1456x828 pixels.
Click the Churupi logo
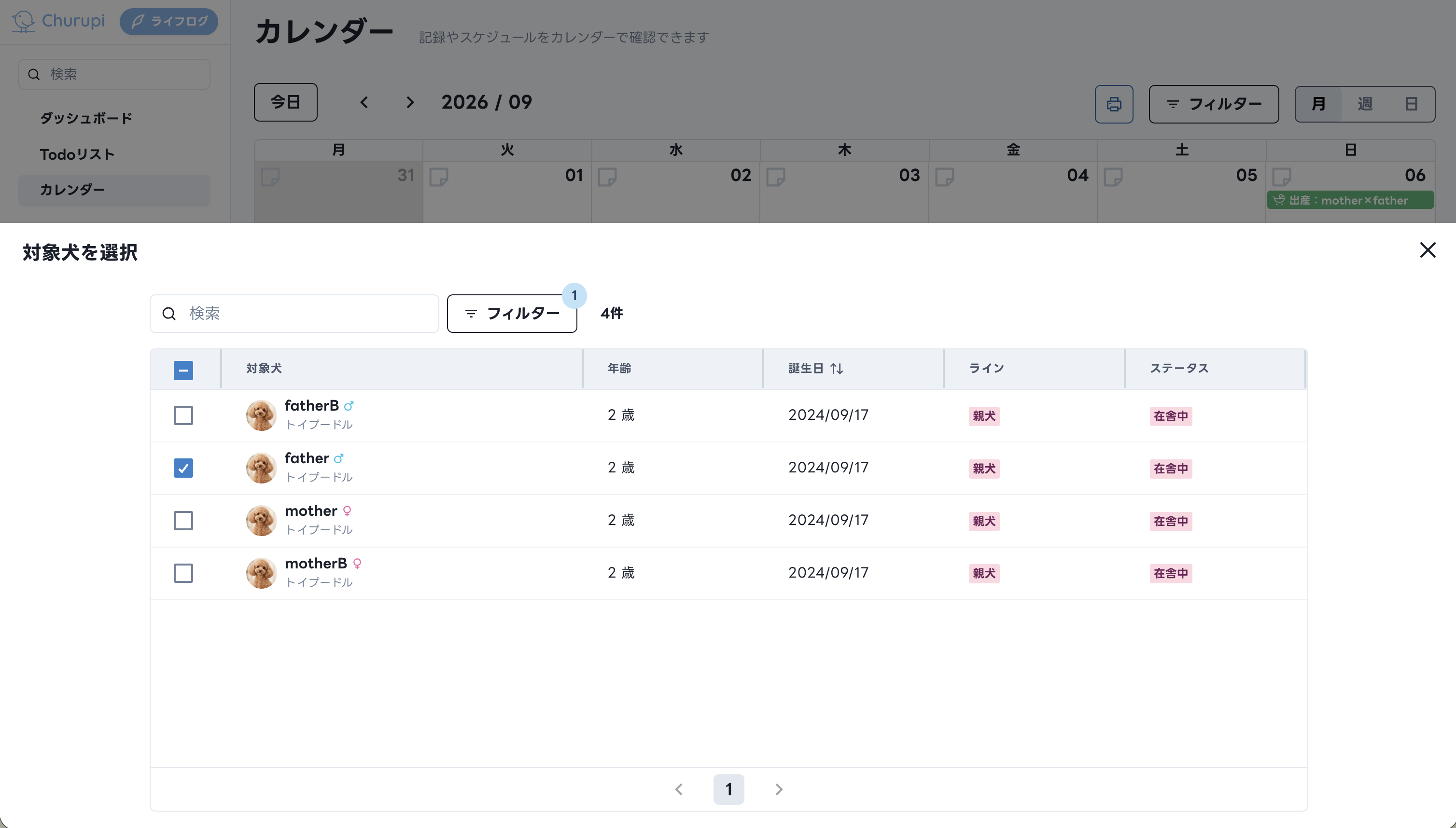[58, 21]
